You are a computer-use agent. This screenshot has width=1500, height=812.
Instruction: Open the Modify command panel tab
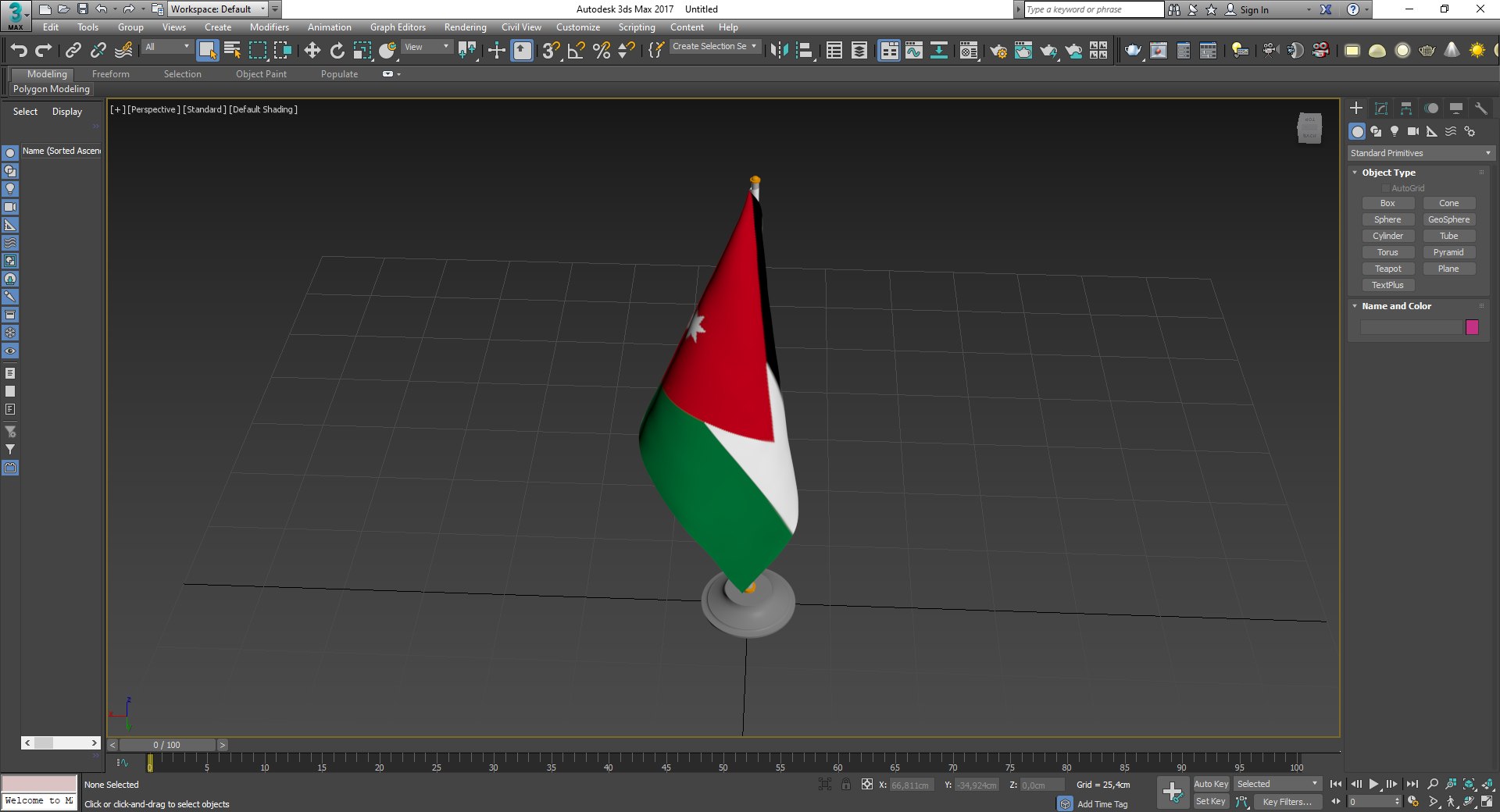[1381, 109]
